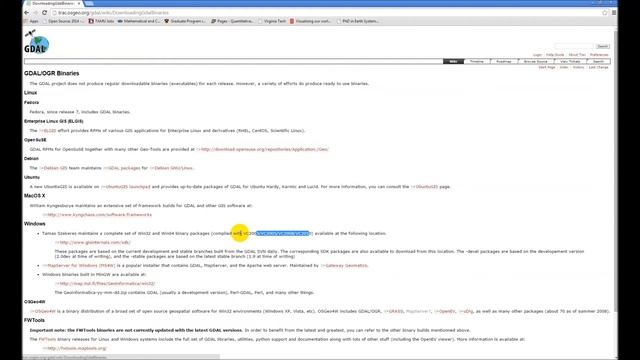Follow the OpenEV link in OSGeo4W paragraph

click(445, 311)
